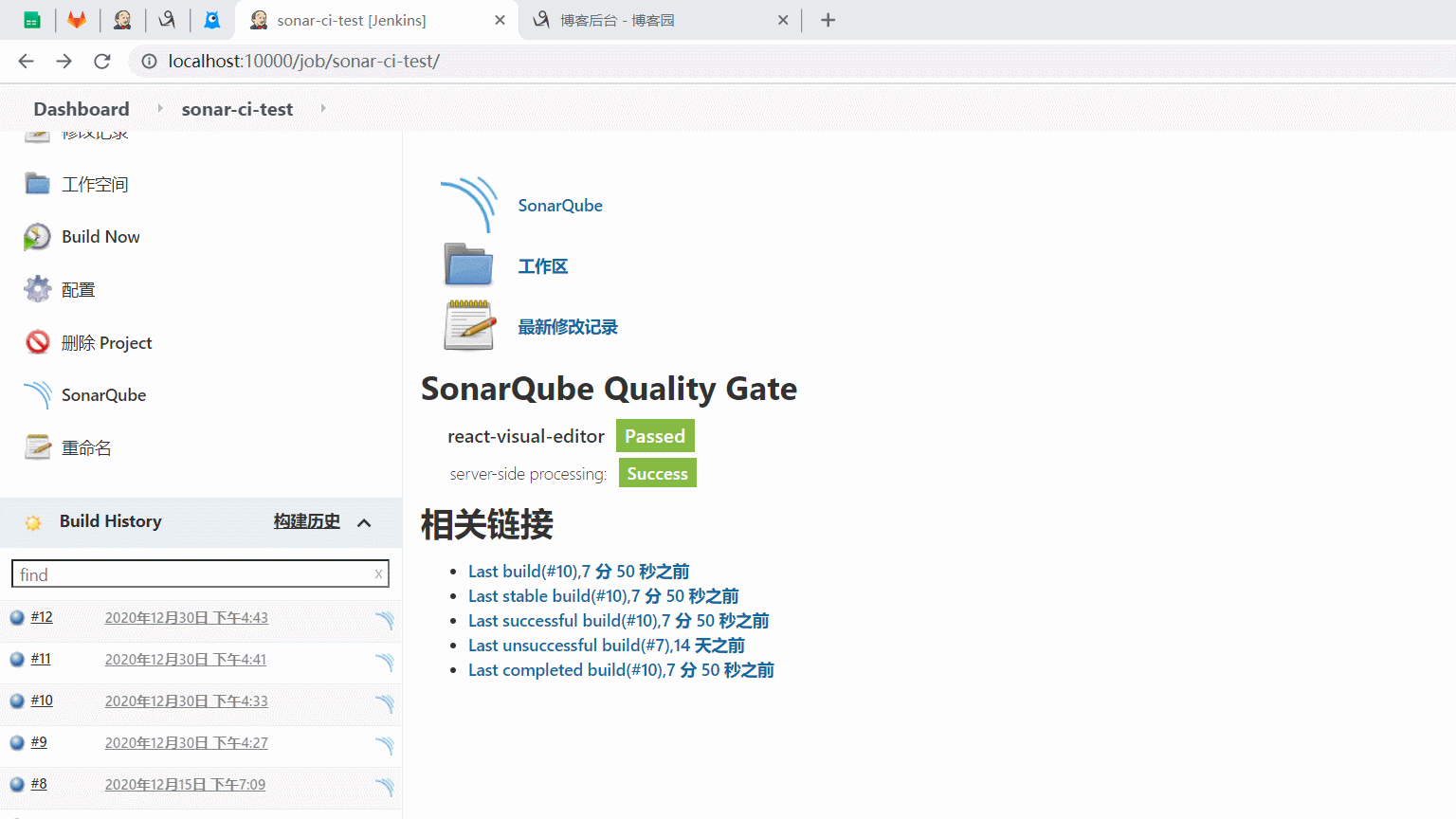The height and width of the screenshot is (819, 1456).
Task: Click the status ball for build #9
Action: coord(17,743)
